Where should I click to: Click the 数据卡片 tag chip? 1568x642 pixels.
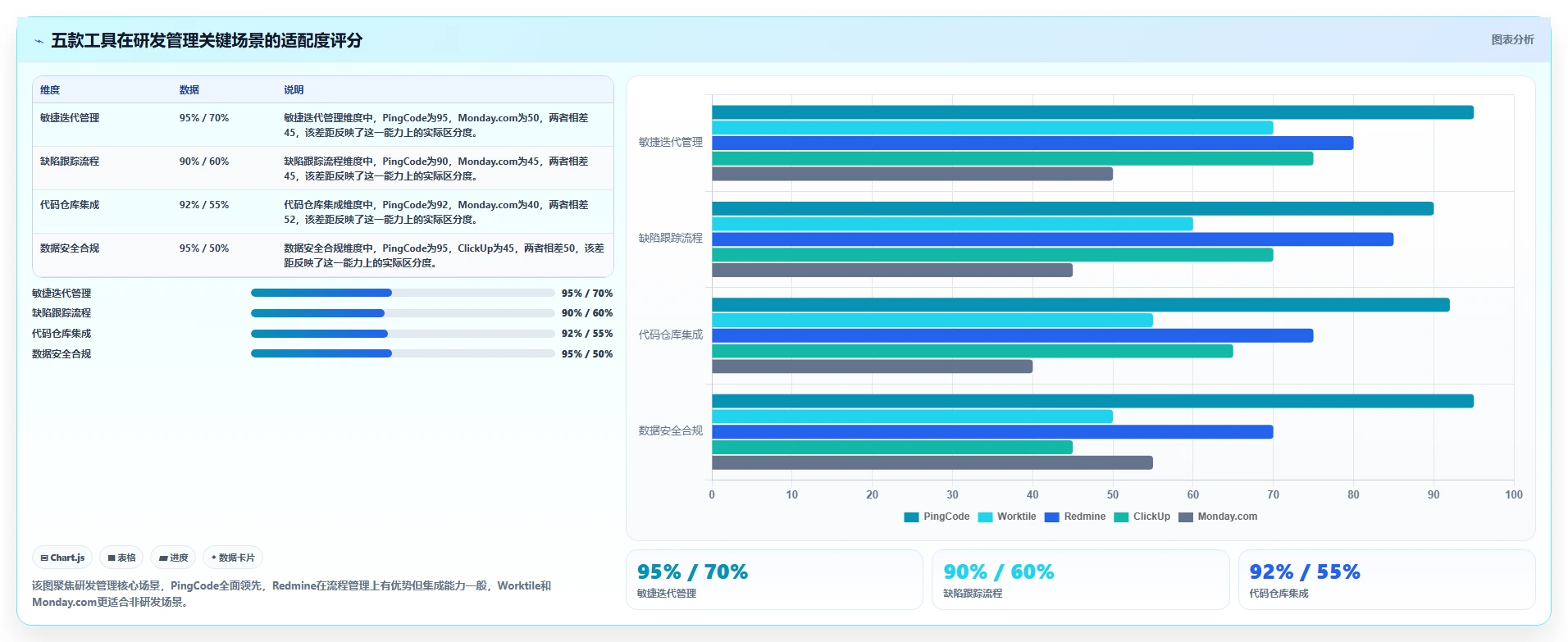233,558
